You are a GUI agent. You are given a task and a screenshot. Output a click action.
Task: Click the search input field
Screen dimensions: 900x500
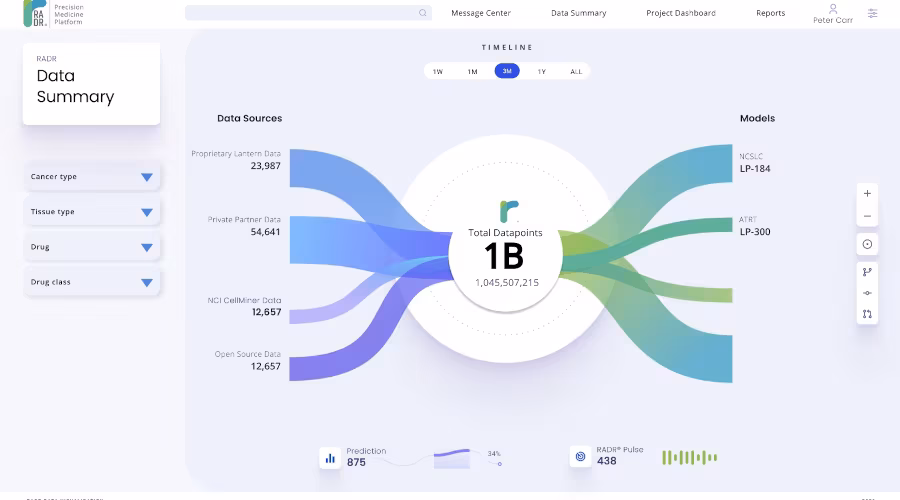click(308, 13)
